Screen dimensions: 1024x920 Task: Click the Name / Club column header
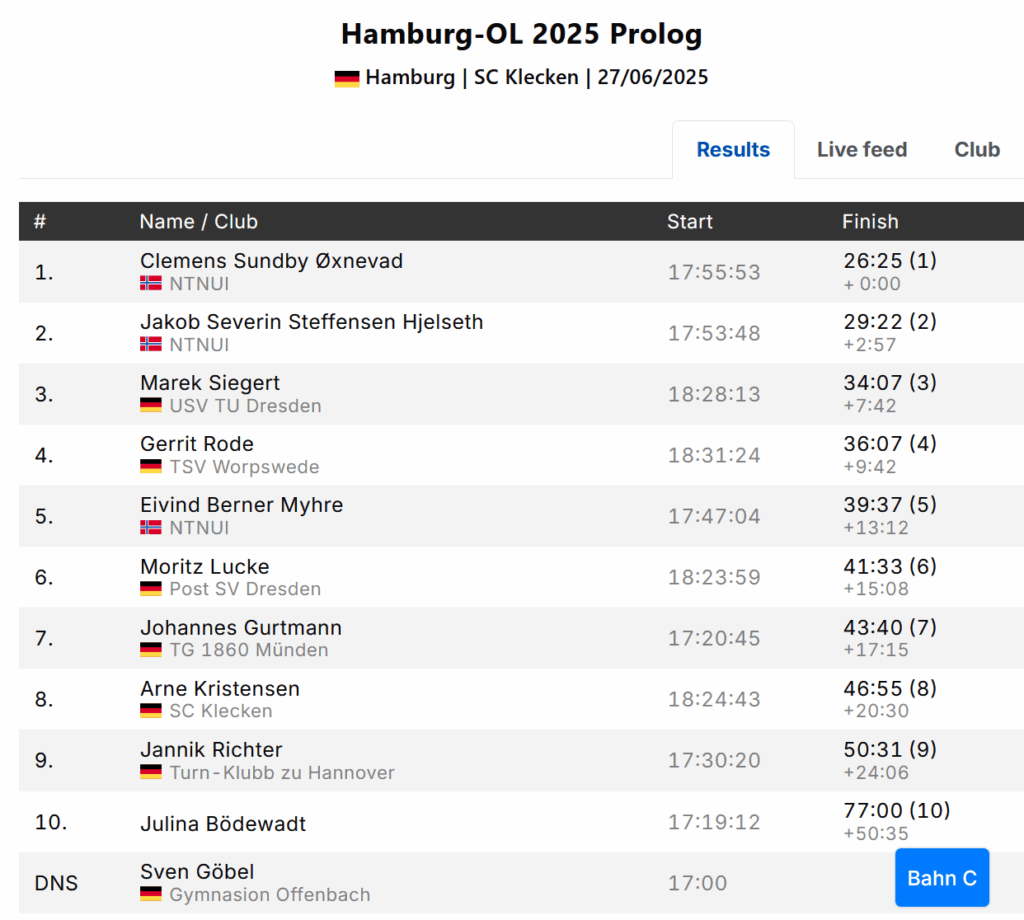click(198, 222)
